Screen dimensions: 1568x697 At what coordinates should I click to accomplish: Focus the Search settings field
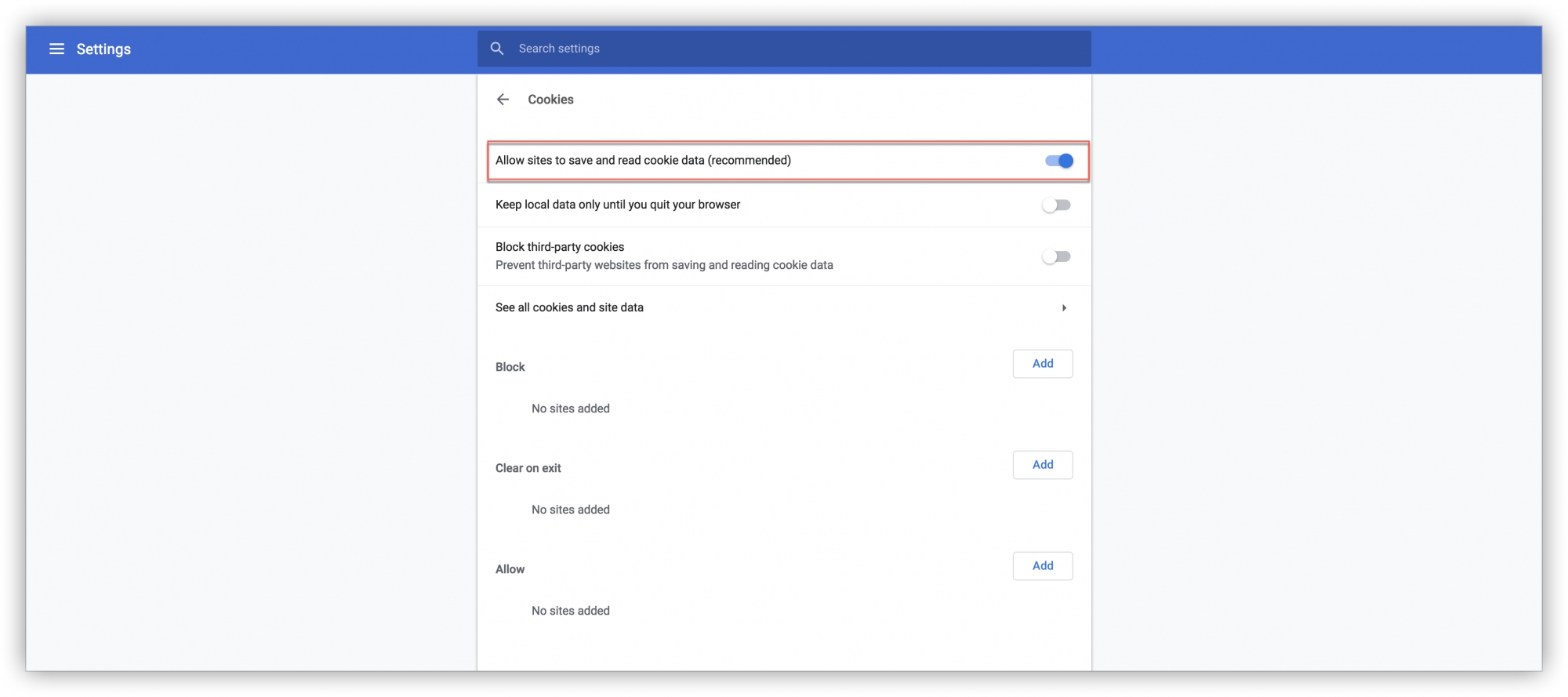click(x=784, y=49)
